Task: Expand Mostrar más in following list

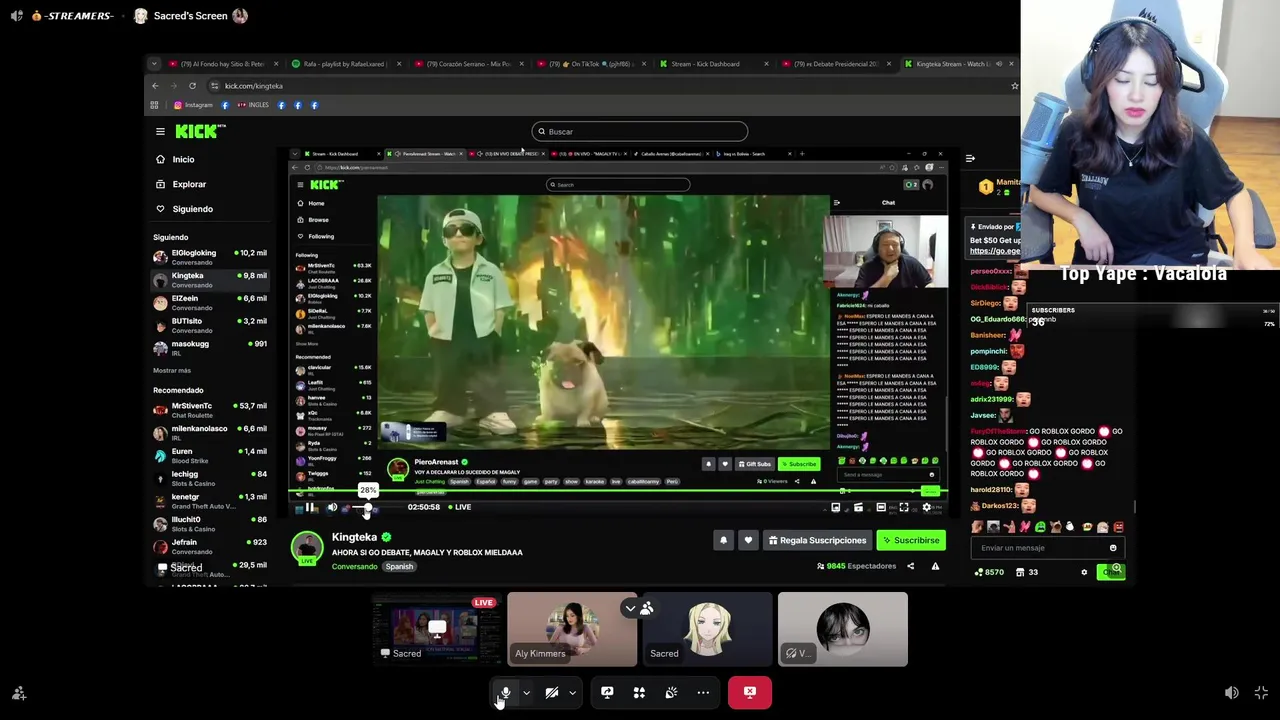Action: [172, 370]
